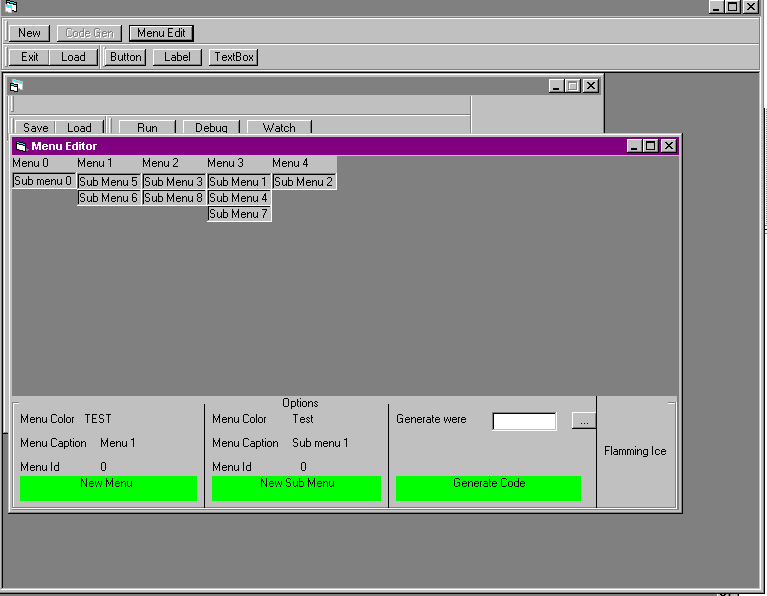Click the ellipsis browse button
The image size is (767, 596).
coord(583,421)
